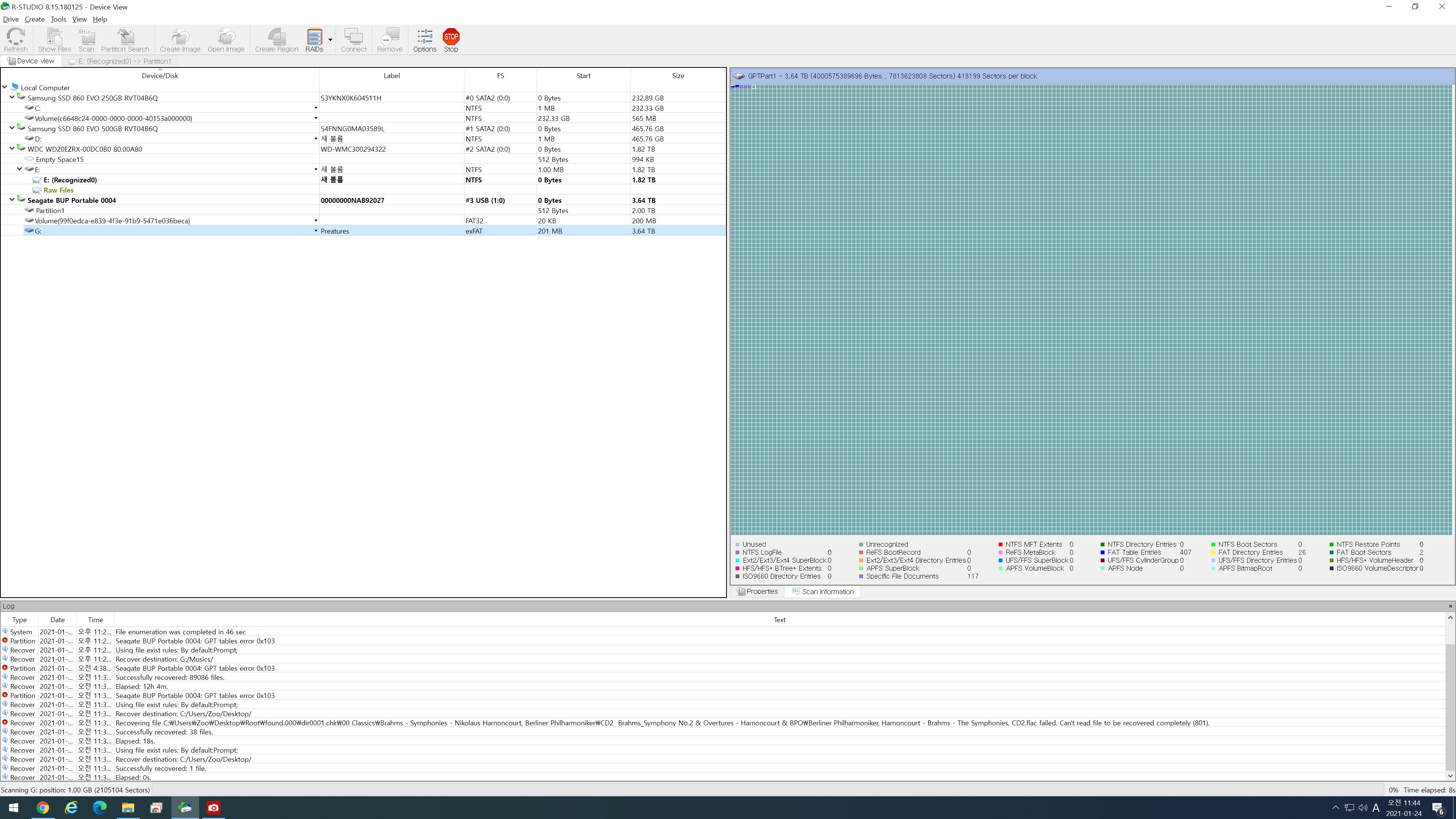1456x819 pixels.
Task: Select the E: (Recognized0) partition row
Action: tap(70, 180)
